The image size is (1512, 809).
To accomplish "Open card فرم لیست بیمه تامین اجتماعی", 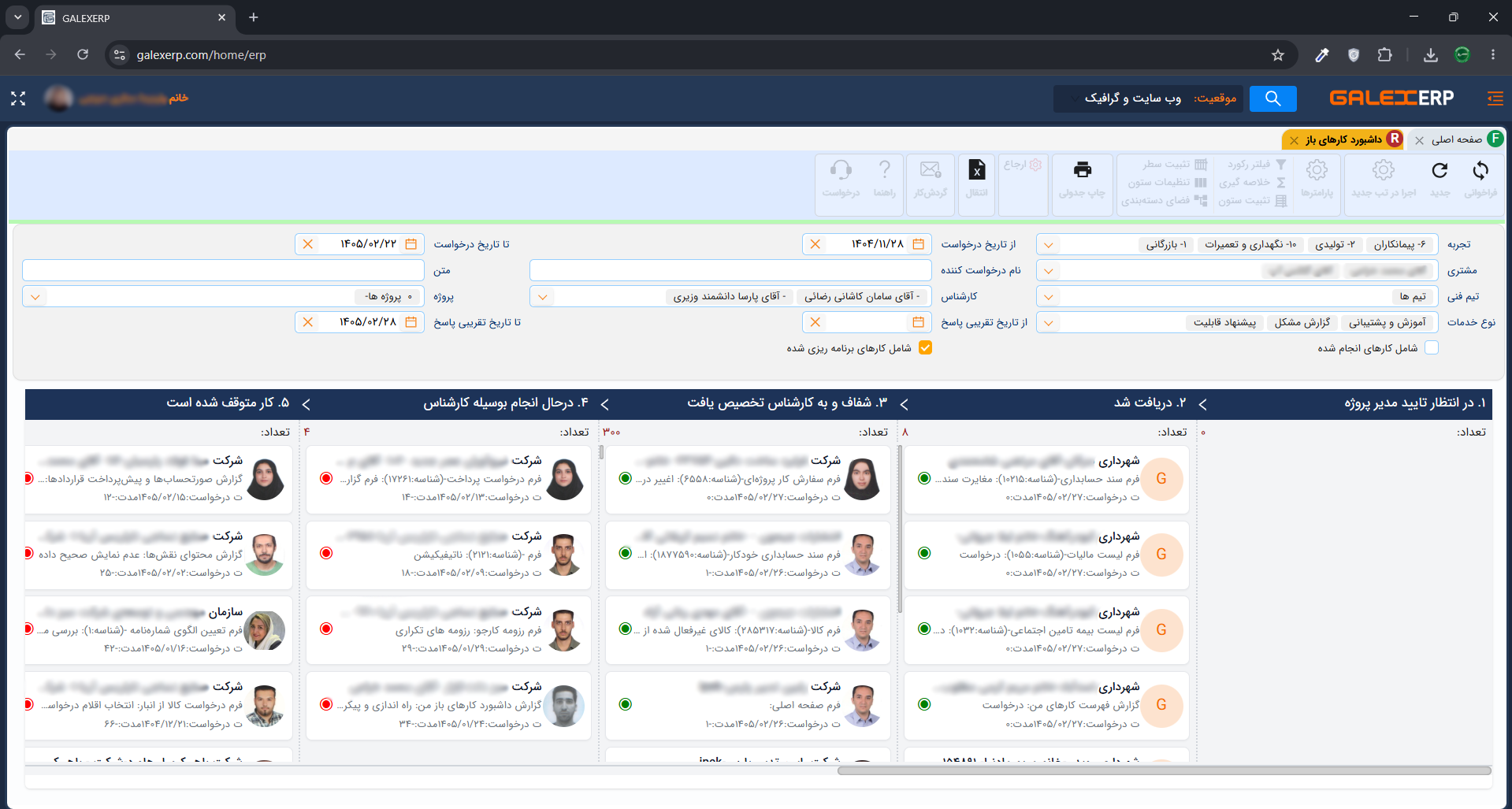I will (x=1046, y=630).
